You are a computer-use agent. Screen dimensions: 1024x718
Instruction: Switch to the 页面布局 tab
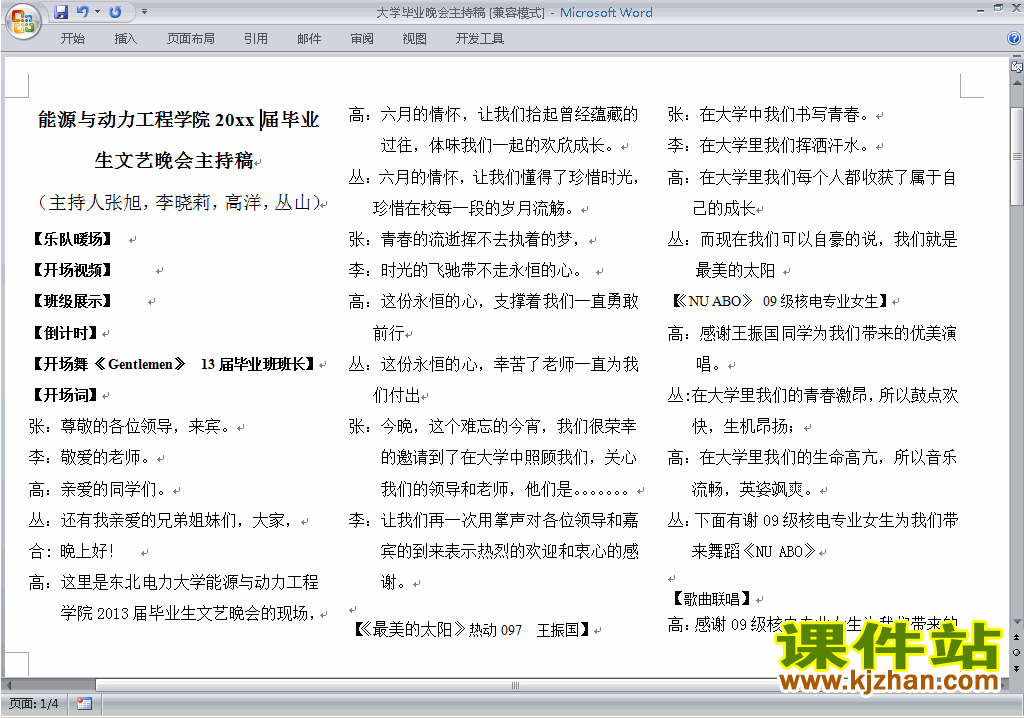coord(191,39)
